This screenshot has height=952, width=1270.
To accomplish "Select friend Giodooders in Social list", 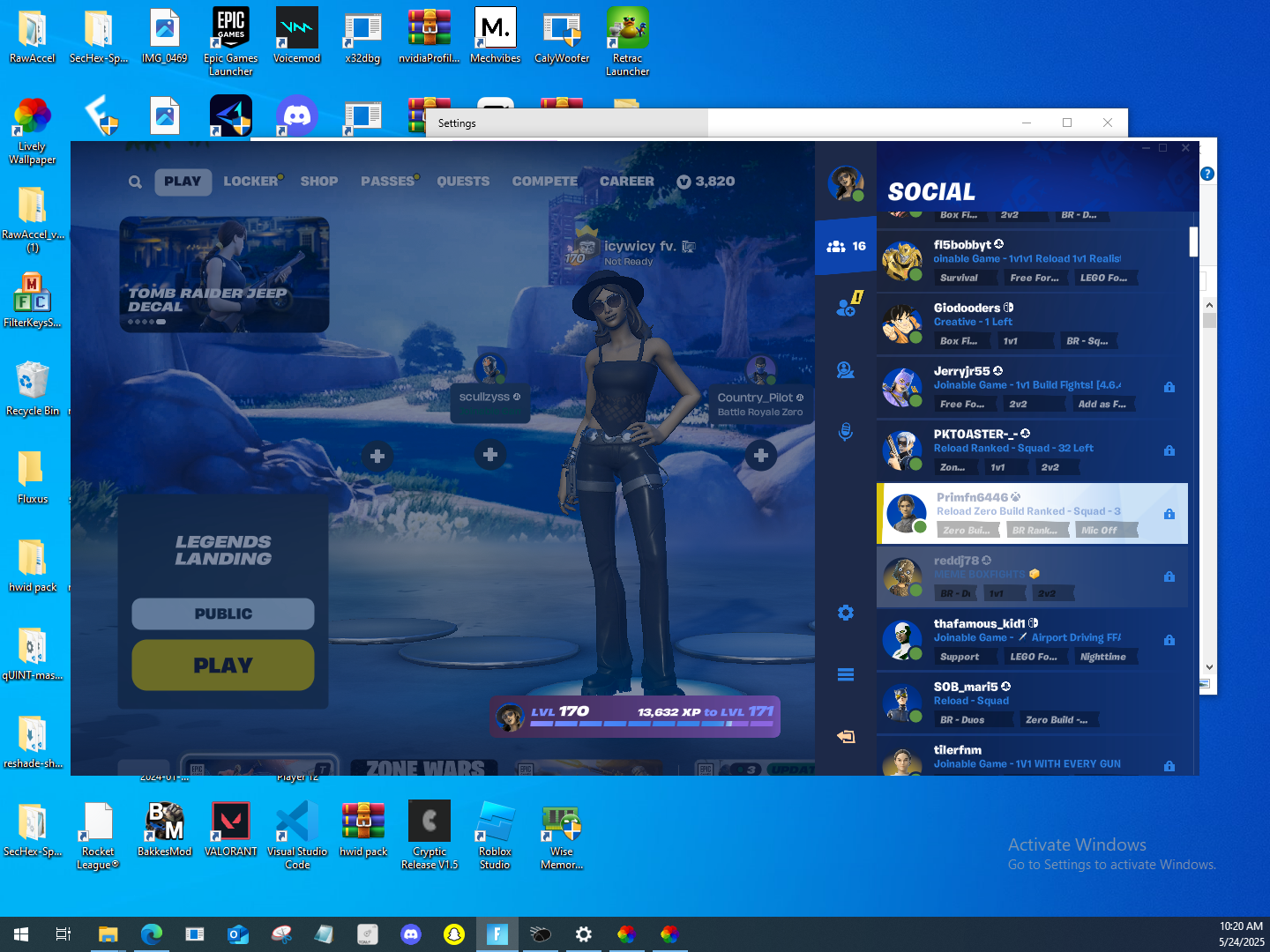I will [1032, 324].
